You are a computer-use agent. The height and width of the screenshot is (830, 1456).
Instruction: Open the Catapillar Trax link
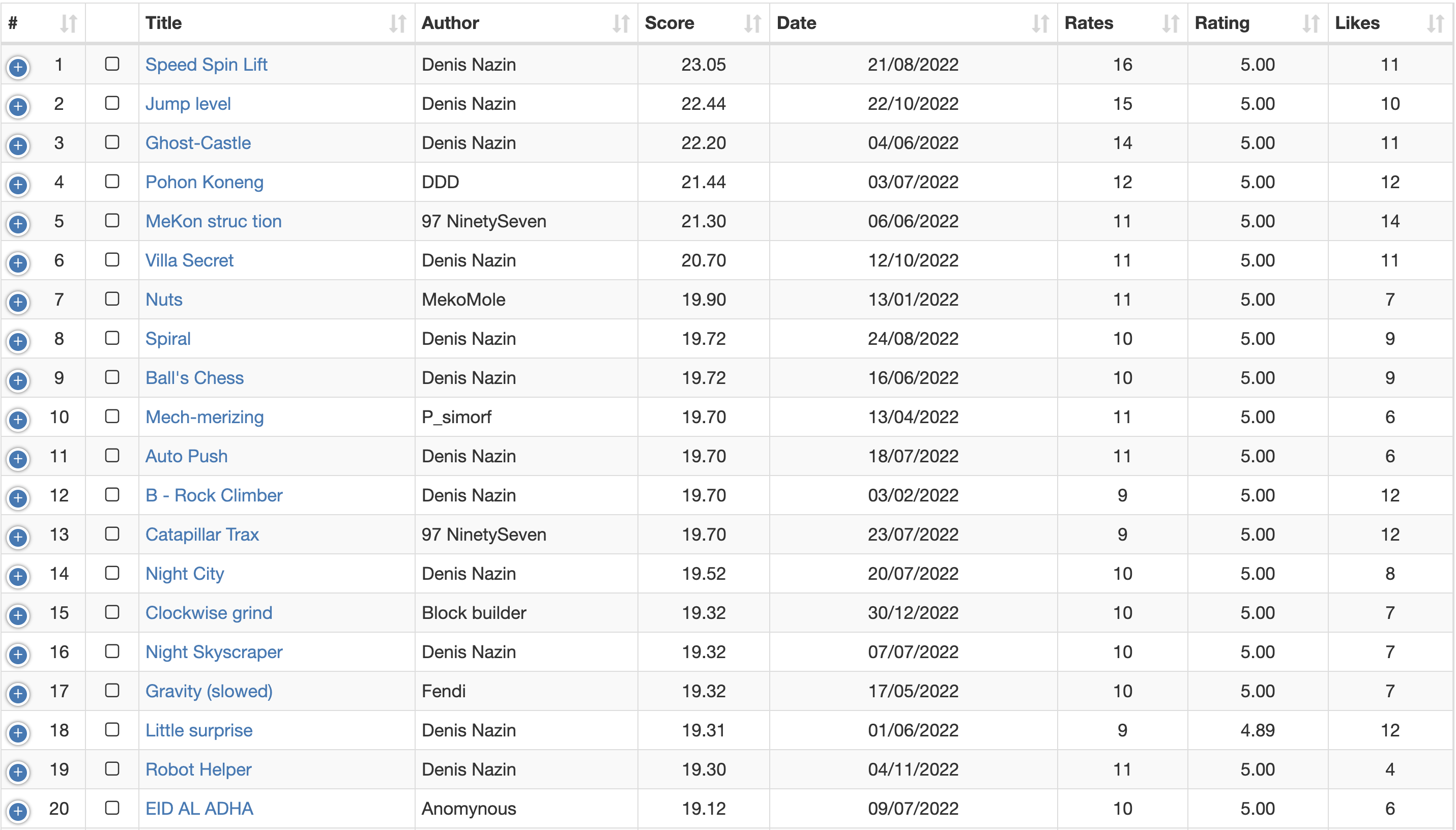click(202, 534)
